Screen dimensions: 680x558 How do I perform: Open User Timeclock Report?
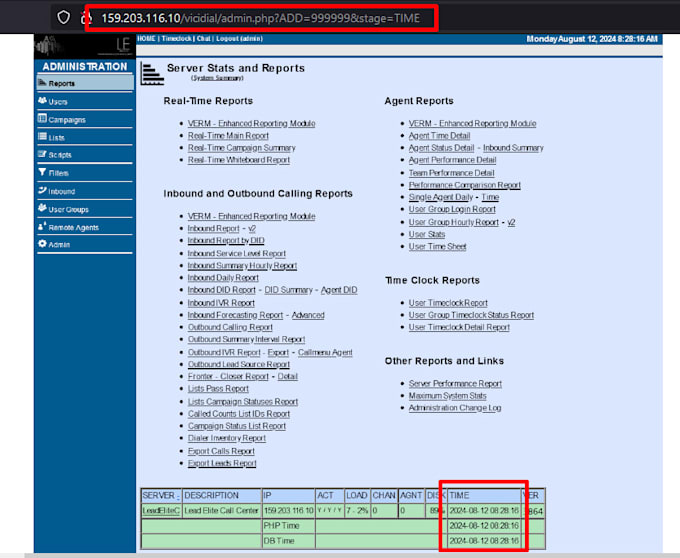point(448,303)
